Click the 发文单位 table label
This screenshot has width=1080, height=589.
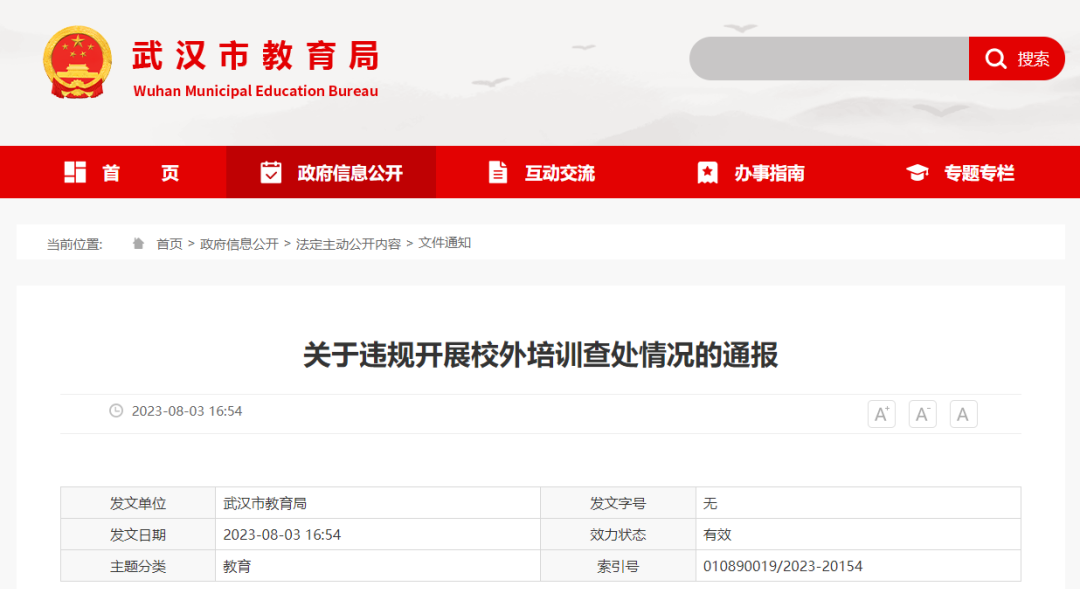[x=138, y=504]
